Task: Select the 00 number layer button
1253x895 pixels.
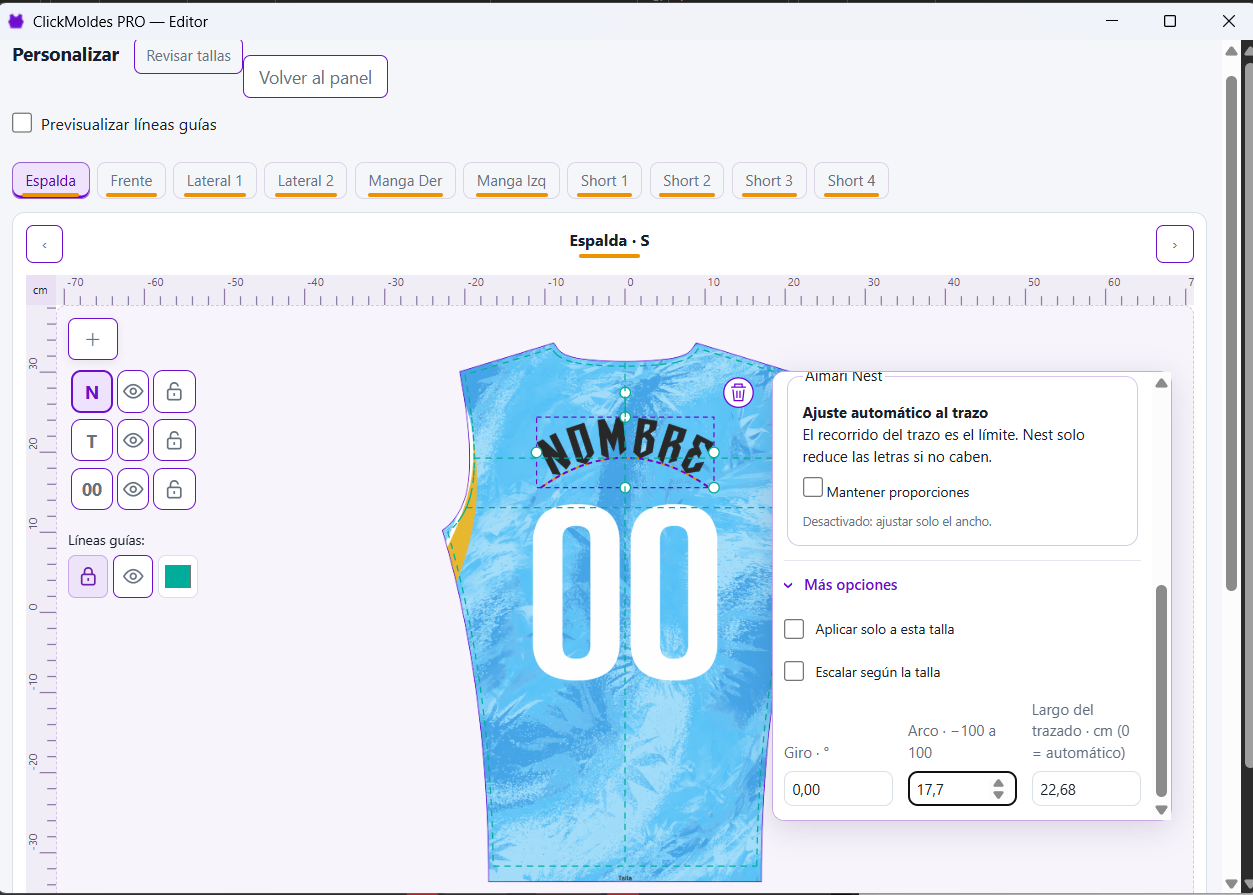Action: click(92, 489)
